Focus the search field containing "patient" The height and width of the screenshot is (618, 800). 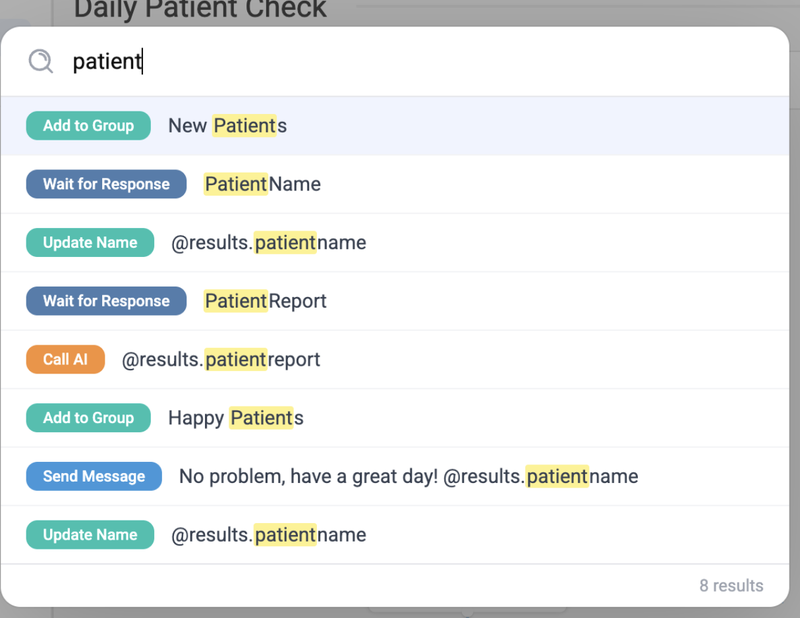pyautogui.click(x=400, y=62)
